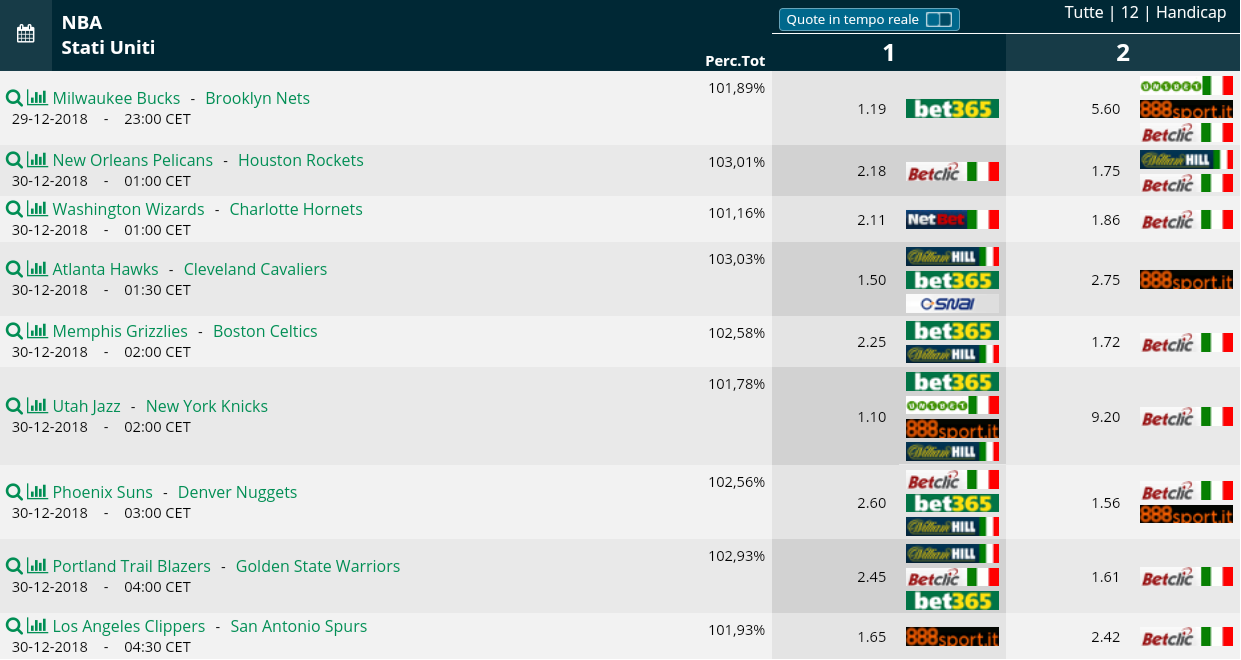
Task: Click magnifier icon for Memphis Grizzlies match
Action: (14, 331)
